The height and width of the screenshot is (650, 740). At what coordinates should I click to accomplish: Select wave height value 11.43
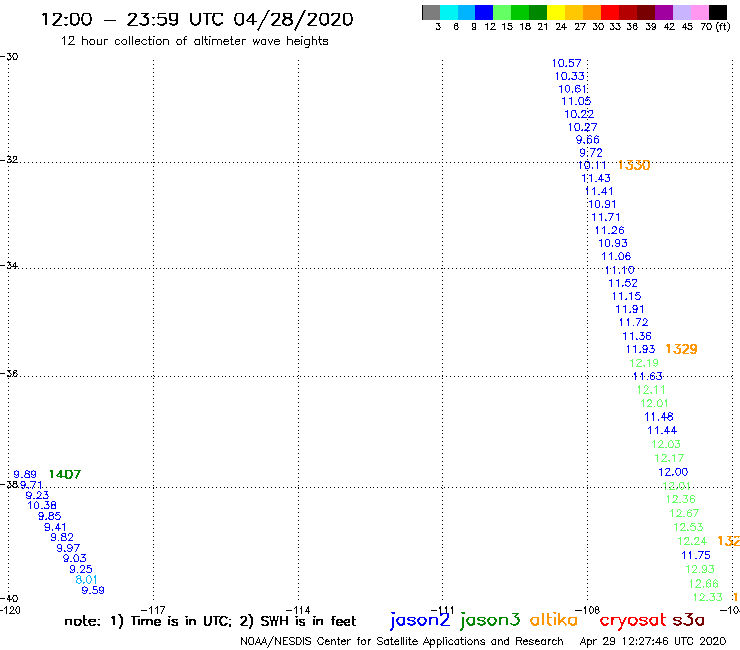(596, 178)
